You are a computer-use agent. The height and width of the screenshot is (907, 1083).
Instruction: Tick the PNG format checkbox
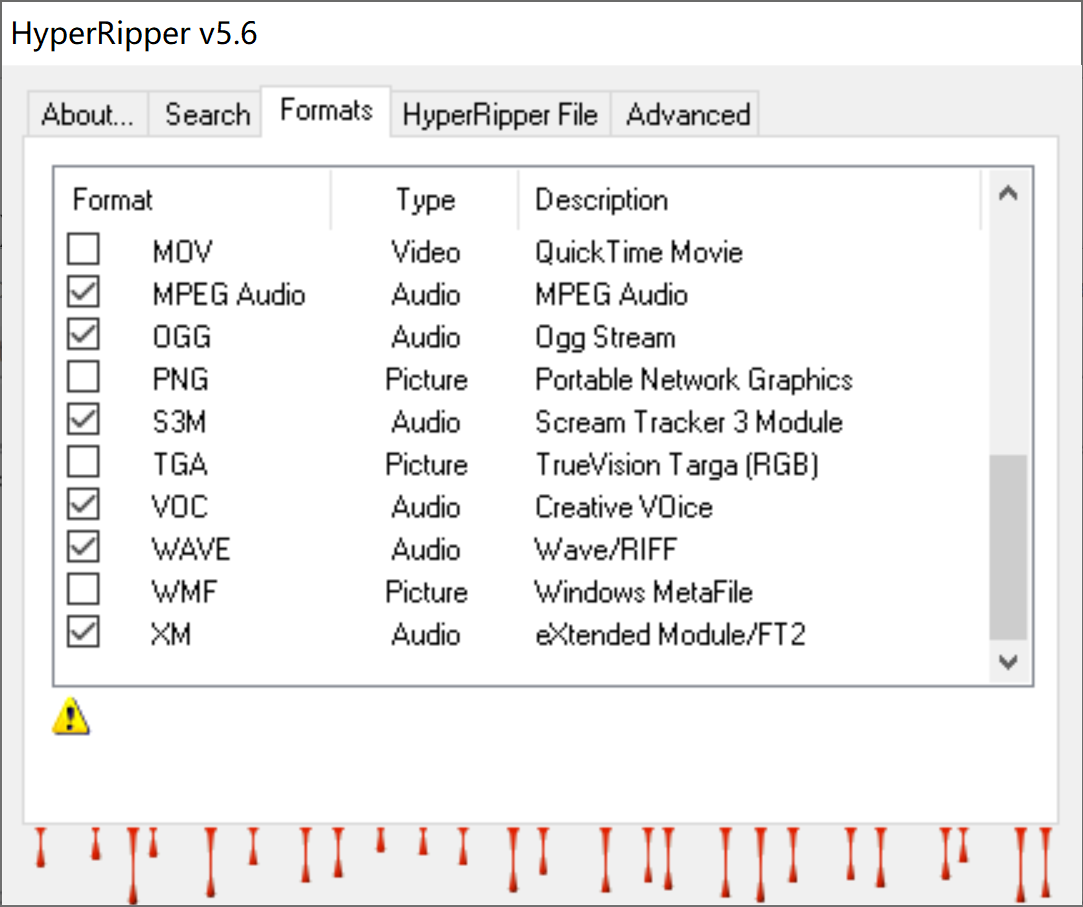(84, 378)
